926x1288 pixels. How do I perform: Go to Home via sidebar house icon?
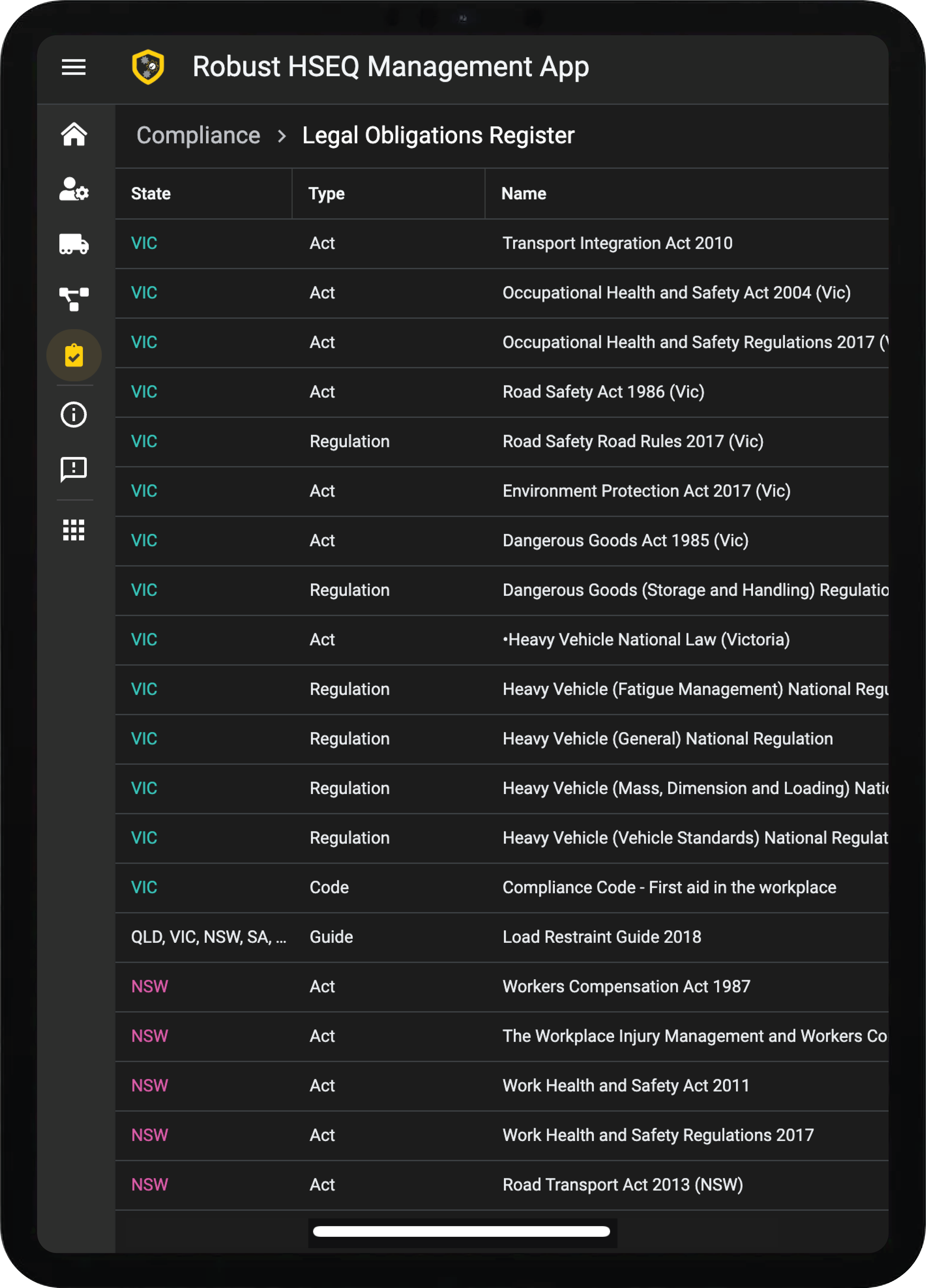click(74, 135)
